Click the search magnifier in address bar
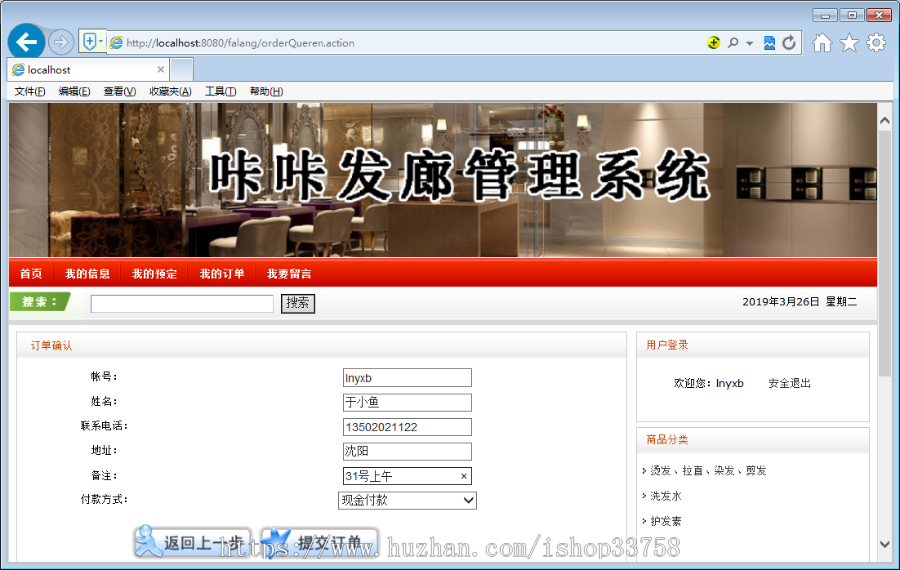 coord(733,42)
